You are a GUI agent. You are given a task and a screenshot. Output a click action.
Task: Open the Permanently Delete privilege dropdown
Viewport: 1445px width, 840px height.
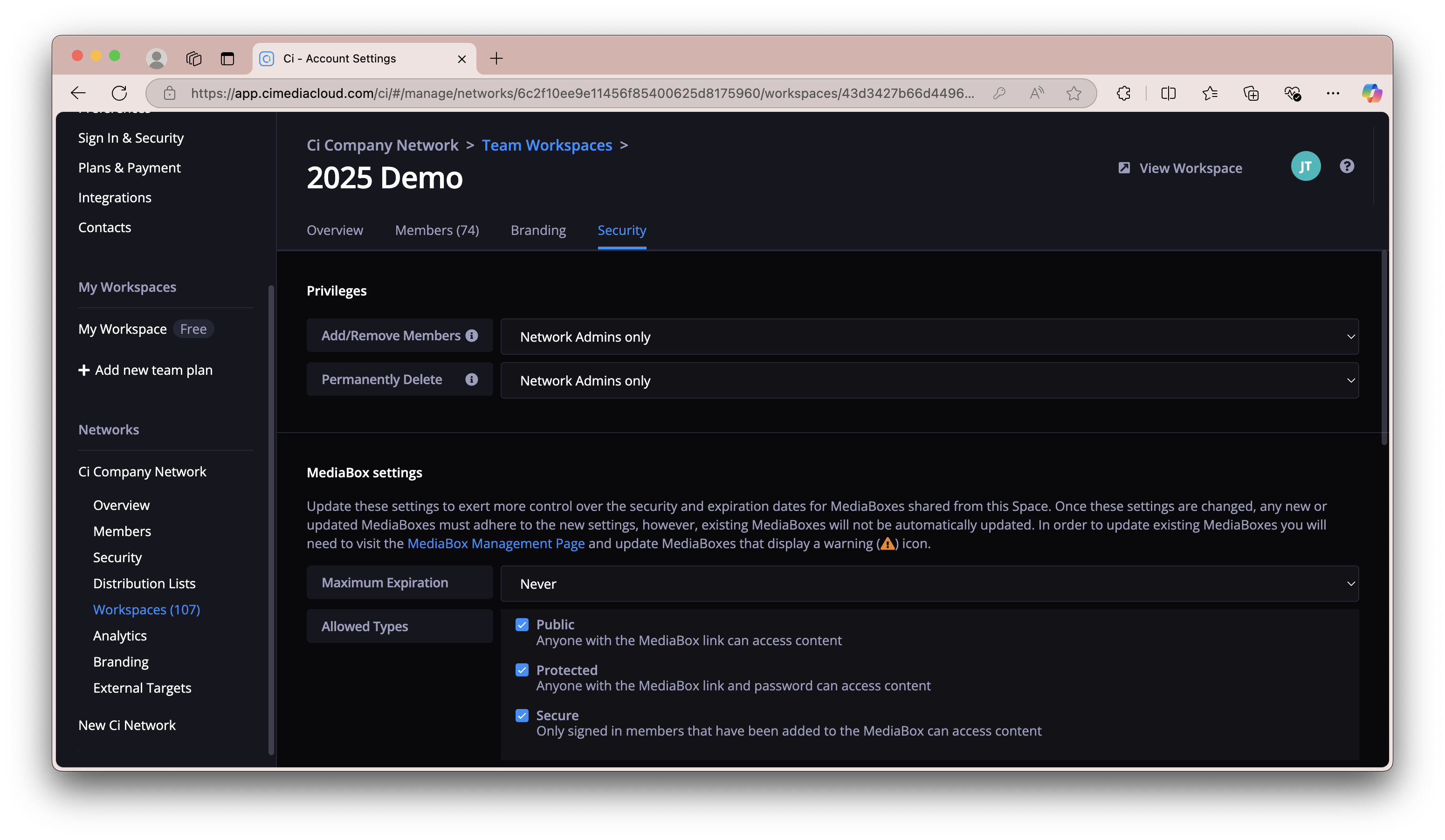929,381
